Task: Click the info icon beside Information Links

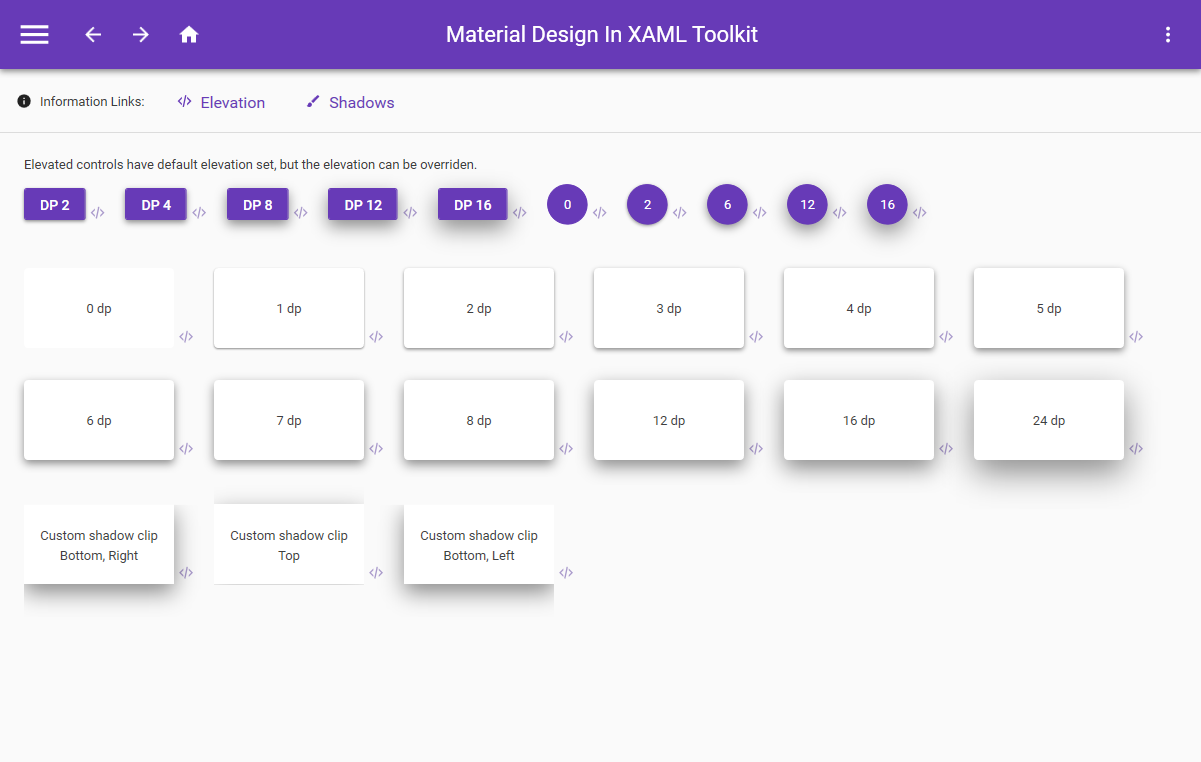Action: pyautogui.click(x=24, y=101)
